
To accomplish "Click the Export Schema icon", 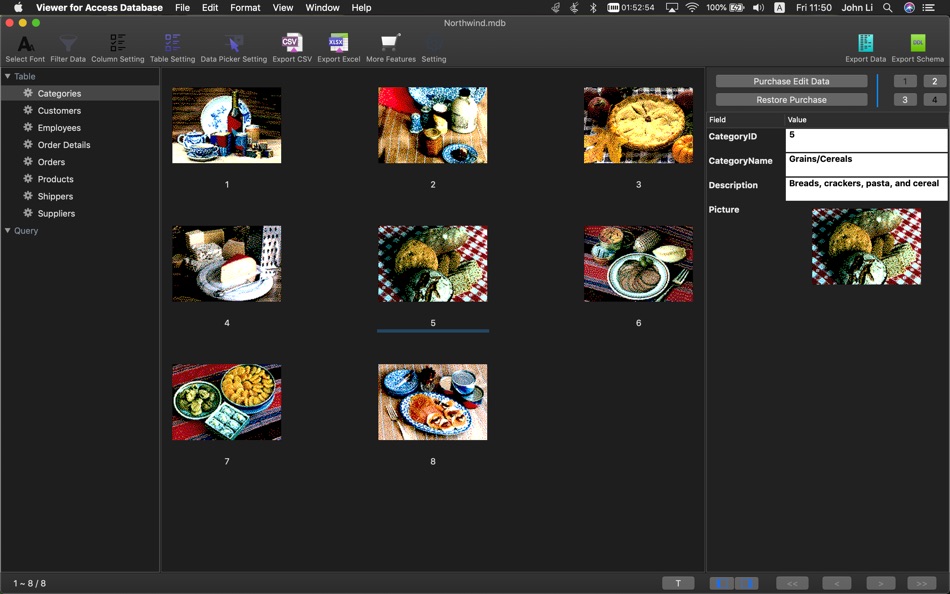I will (x=917, y=45).
